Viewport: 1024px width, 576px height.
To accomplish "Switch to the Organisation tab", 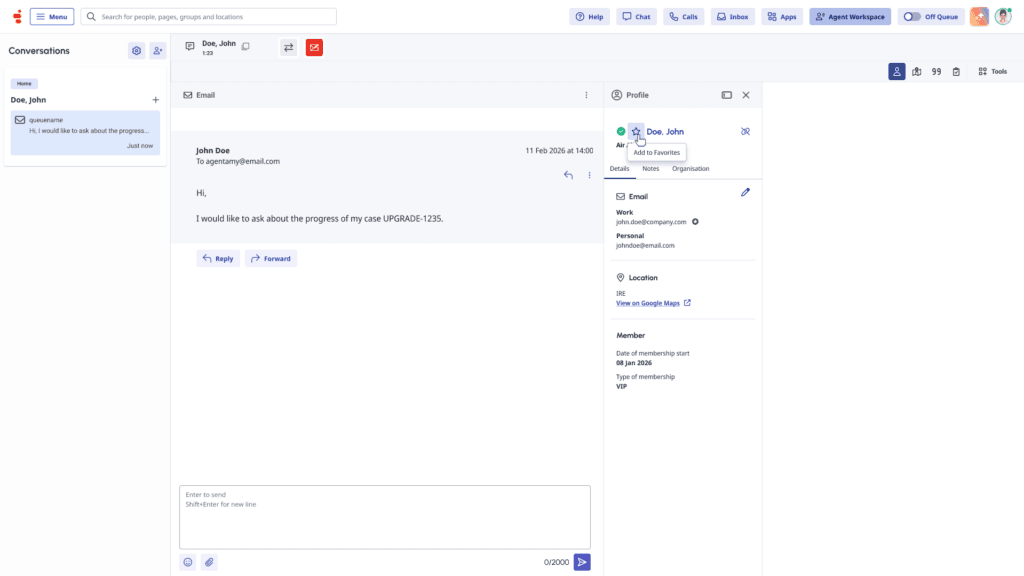I will (x=690, y=168).
